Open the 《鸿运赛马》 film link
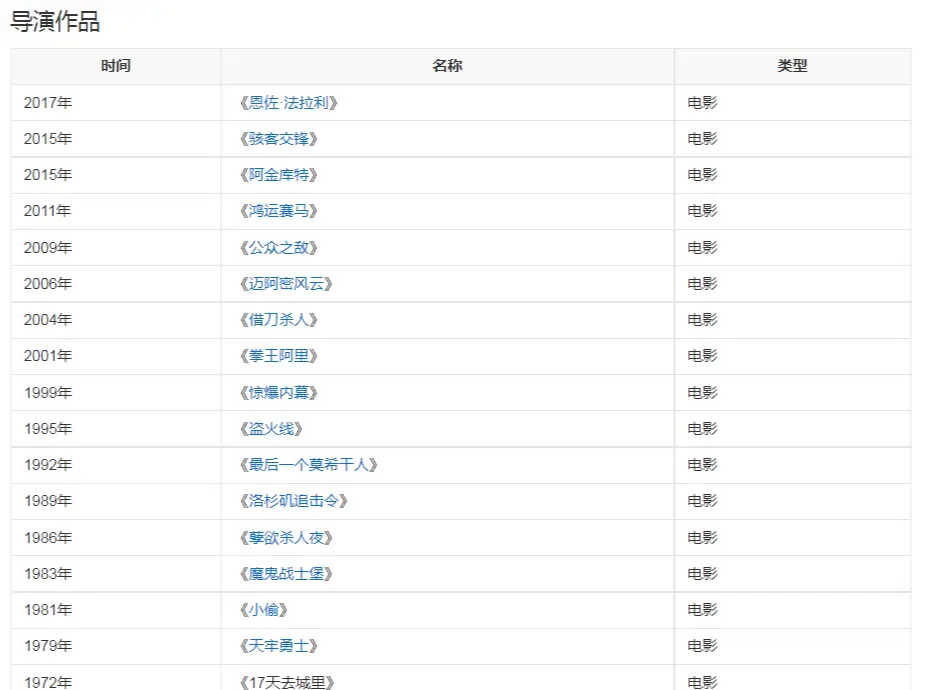 (x=279, y=211)
